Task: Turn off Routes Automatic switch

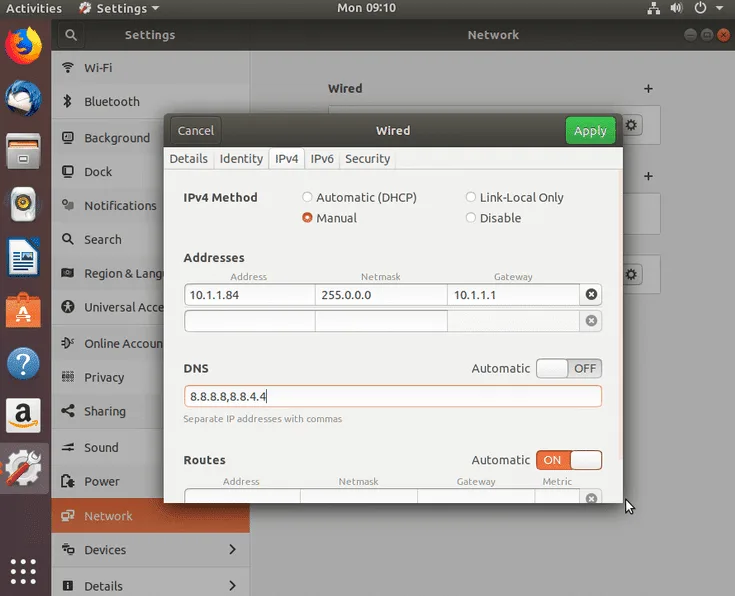Action: coord(569,460)
